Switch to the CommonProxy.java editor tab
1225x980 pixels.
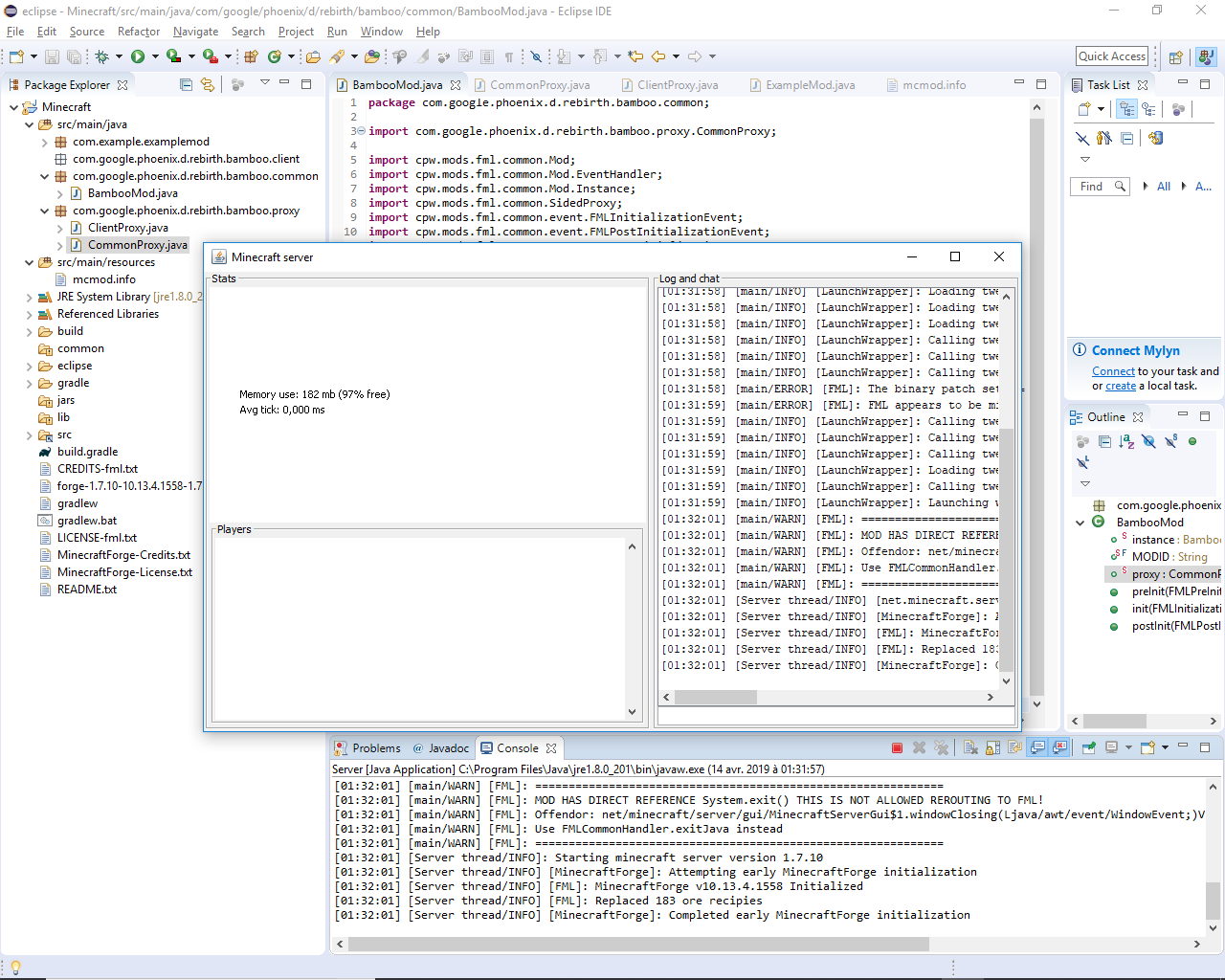coord(540,85)
